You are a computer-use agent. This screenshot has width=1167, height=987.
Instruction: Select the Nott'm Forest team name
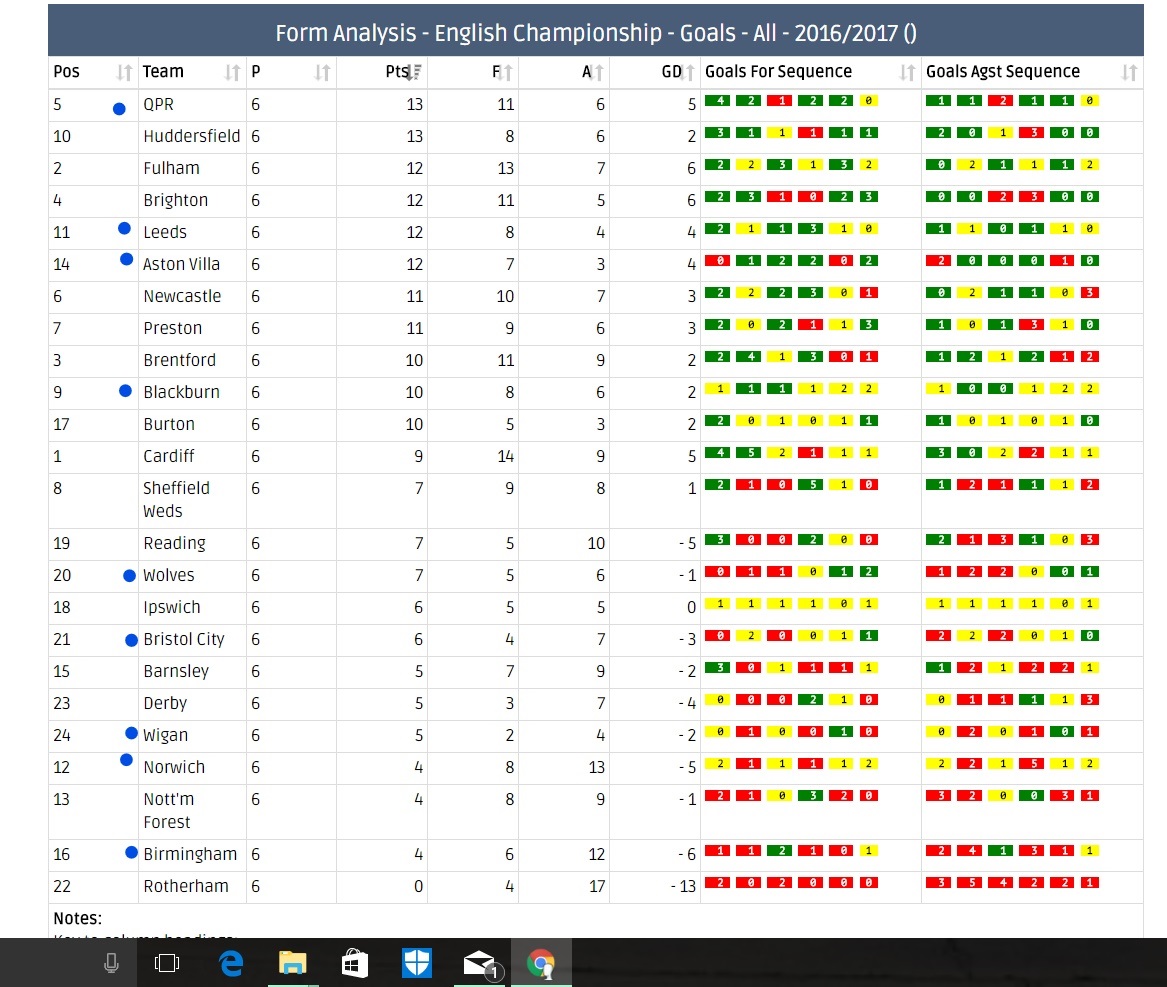pyautogui.click(x=169, y=811)
